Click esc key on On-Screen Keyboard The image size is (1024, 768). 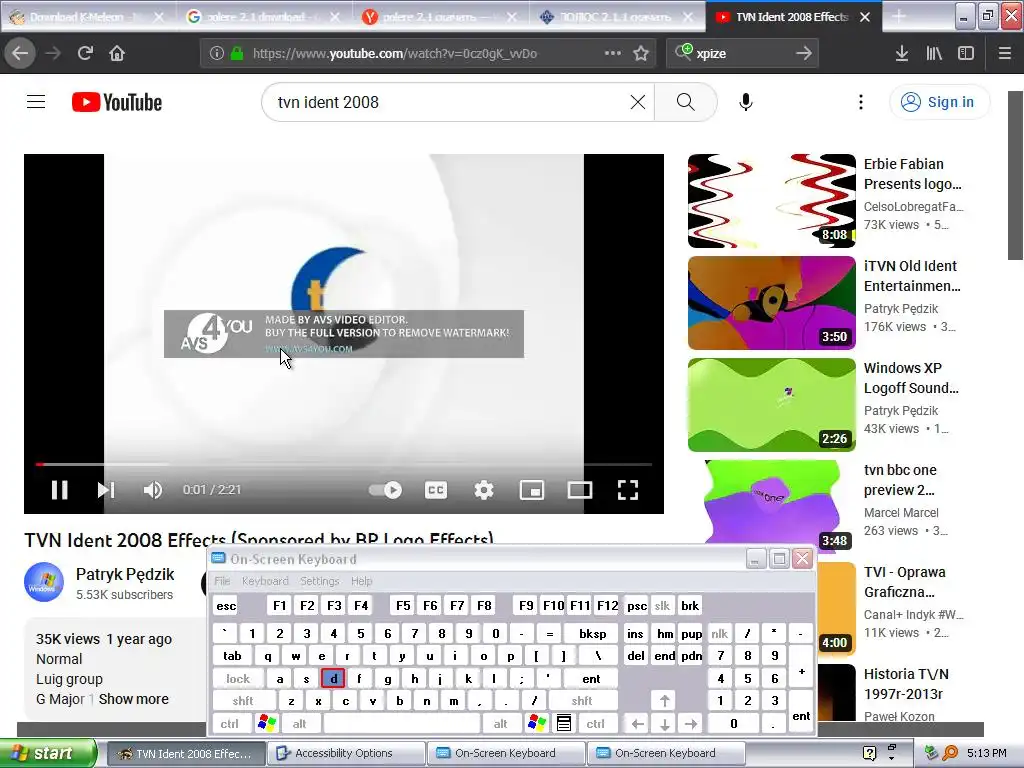click(x=226, y=606)
